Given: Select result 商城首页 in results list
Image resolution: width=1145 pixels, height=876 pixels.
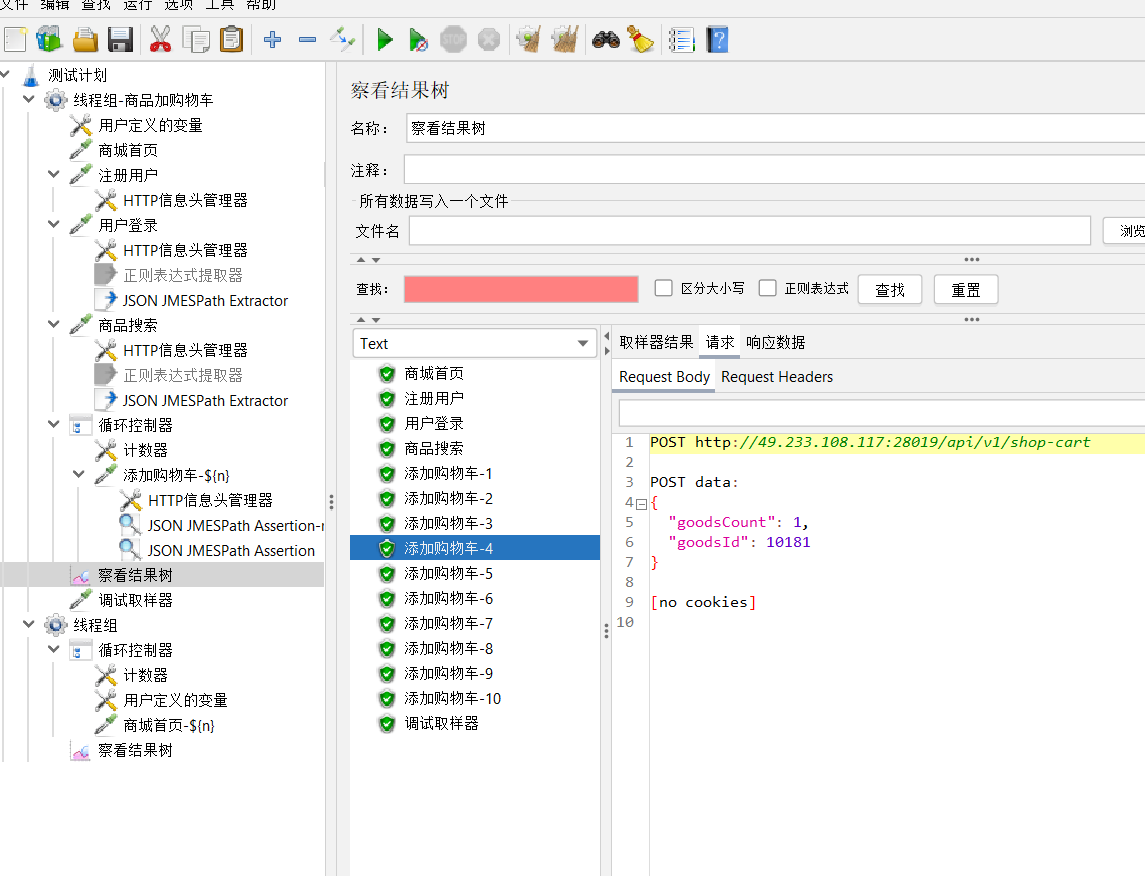Looking at the screenshot, I should (x=434, y=374).
